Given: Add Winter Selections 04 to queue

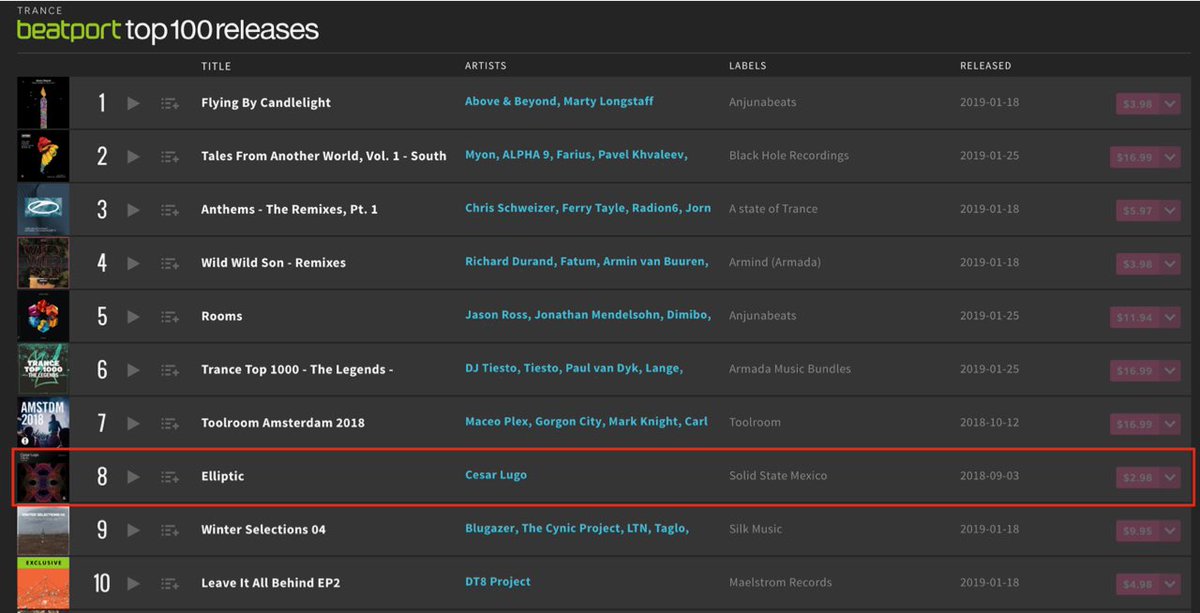Looking at the screenshot, I should tap(170, 529).
